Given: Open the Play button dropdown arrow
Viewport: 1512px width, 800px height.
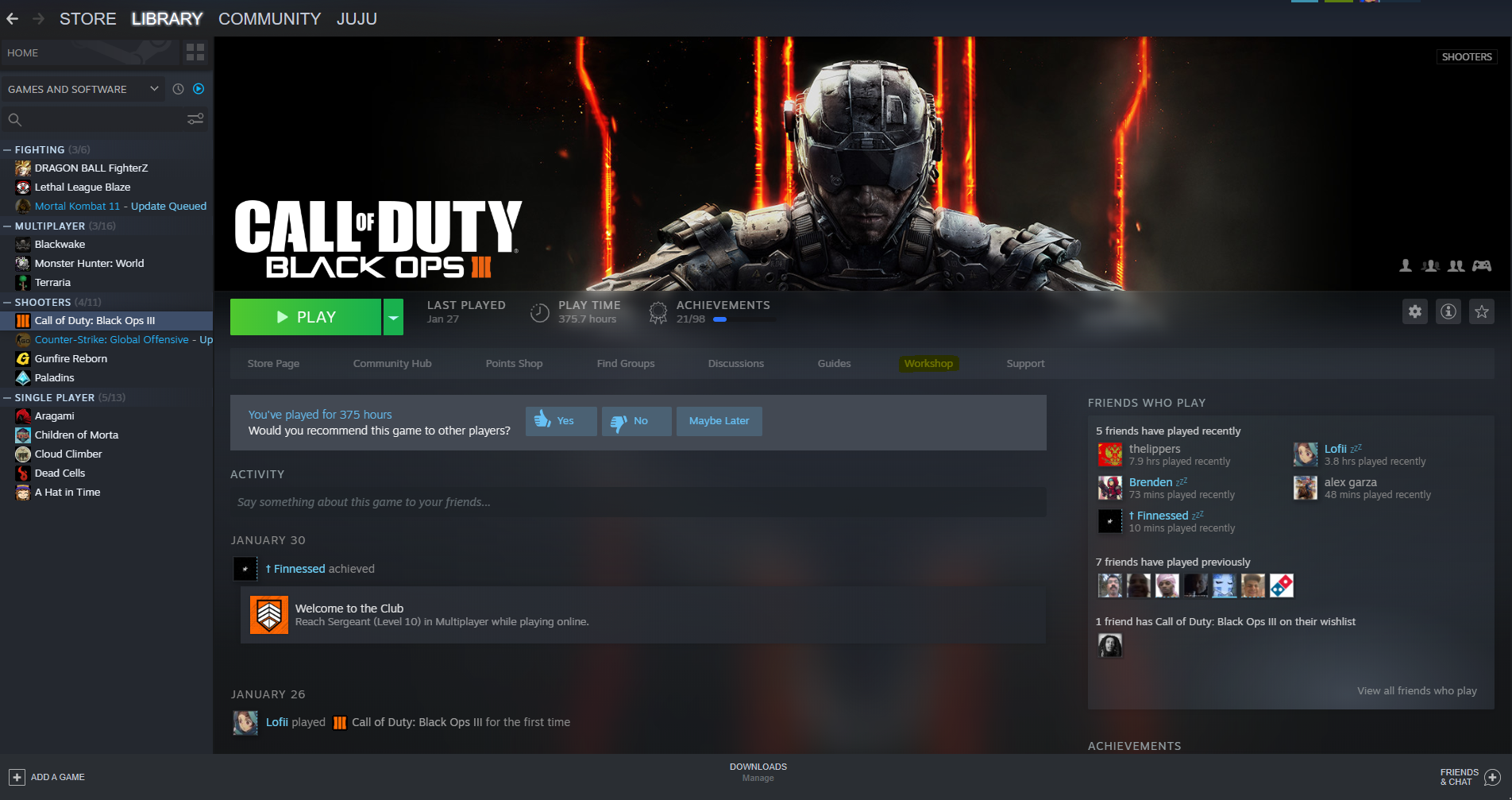Looking at the screenshot, I should pyautogui.click(x=393, y=317).
